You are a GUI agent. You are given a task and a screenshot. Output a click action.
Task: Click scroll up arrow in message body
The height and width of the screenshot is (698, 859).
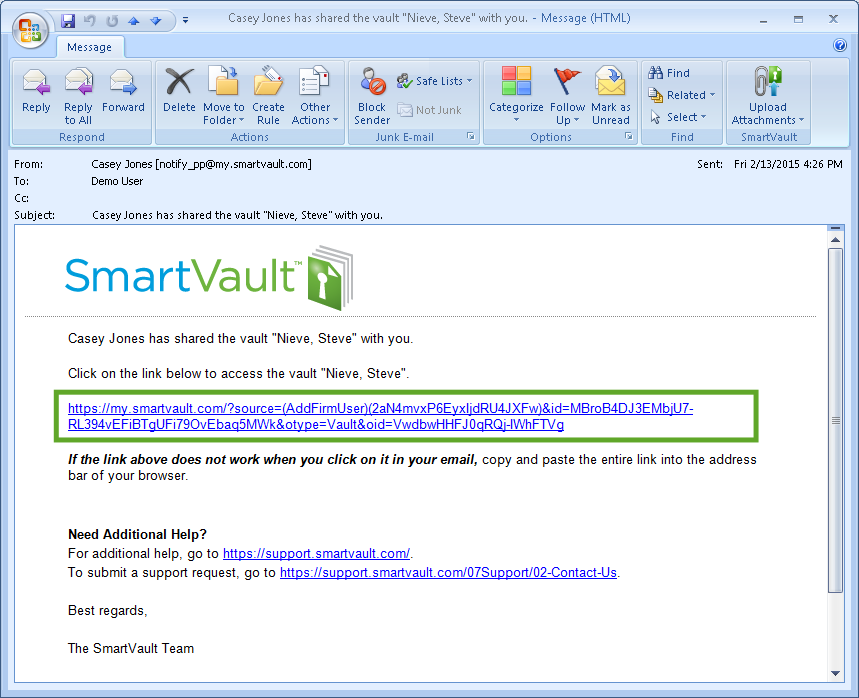[835, 240]
